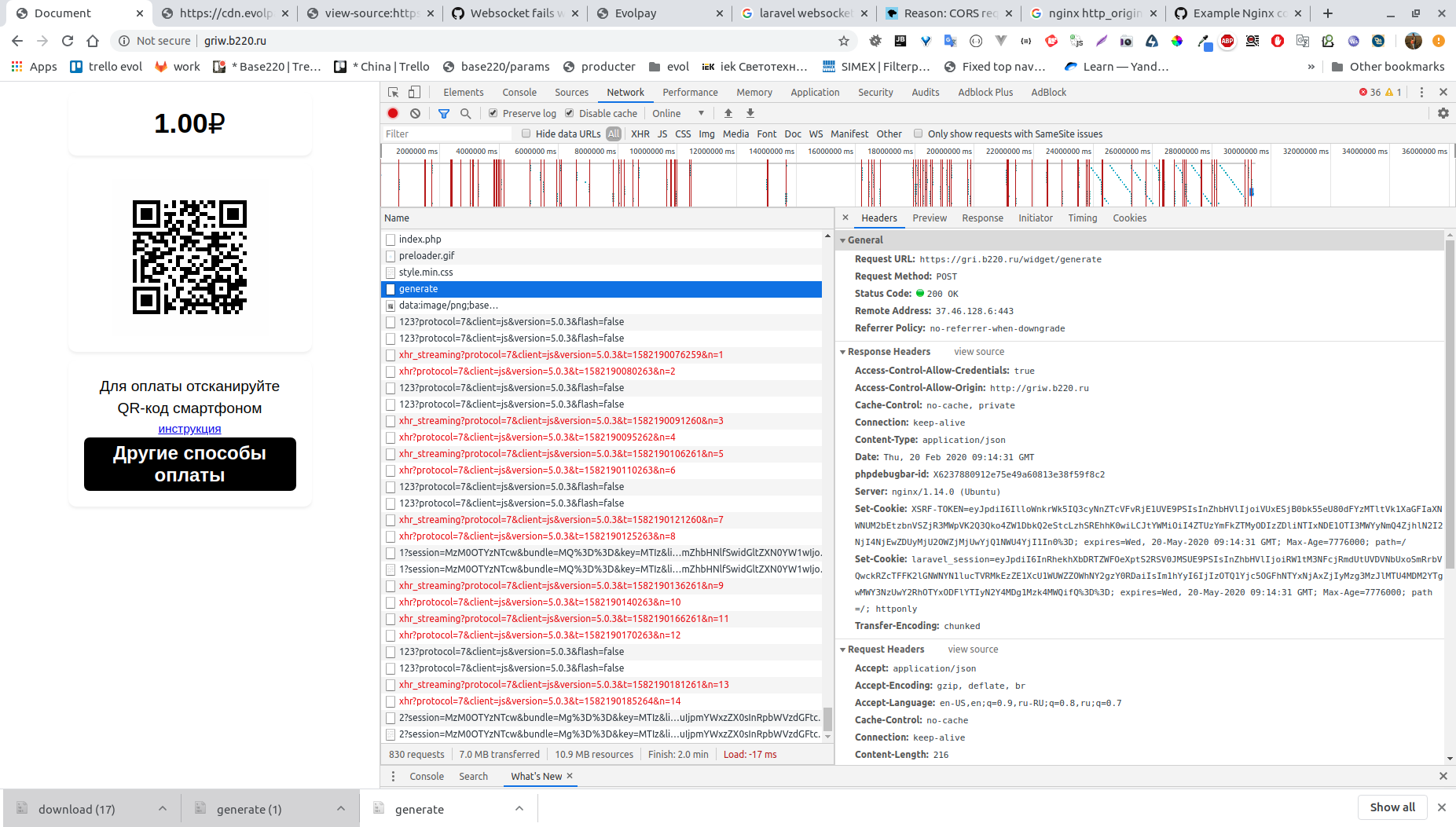Select the style.min.css request row
Screen dimensions: 1456x827
602,272
